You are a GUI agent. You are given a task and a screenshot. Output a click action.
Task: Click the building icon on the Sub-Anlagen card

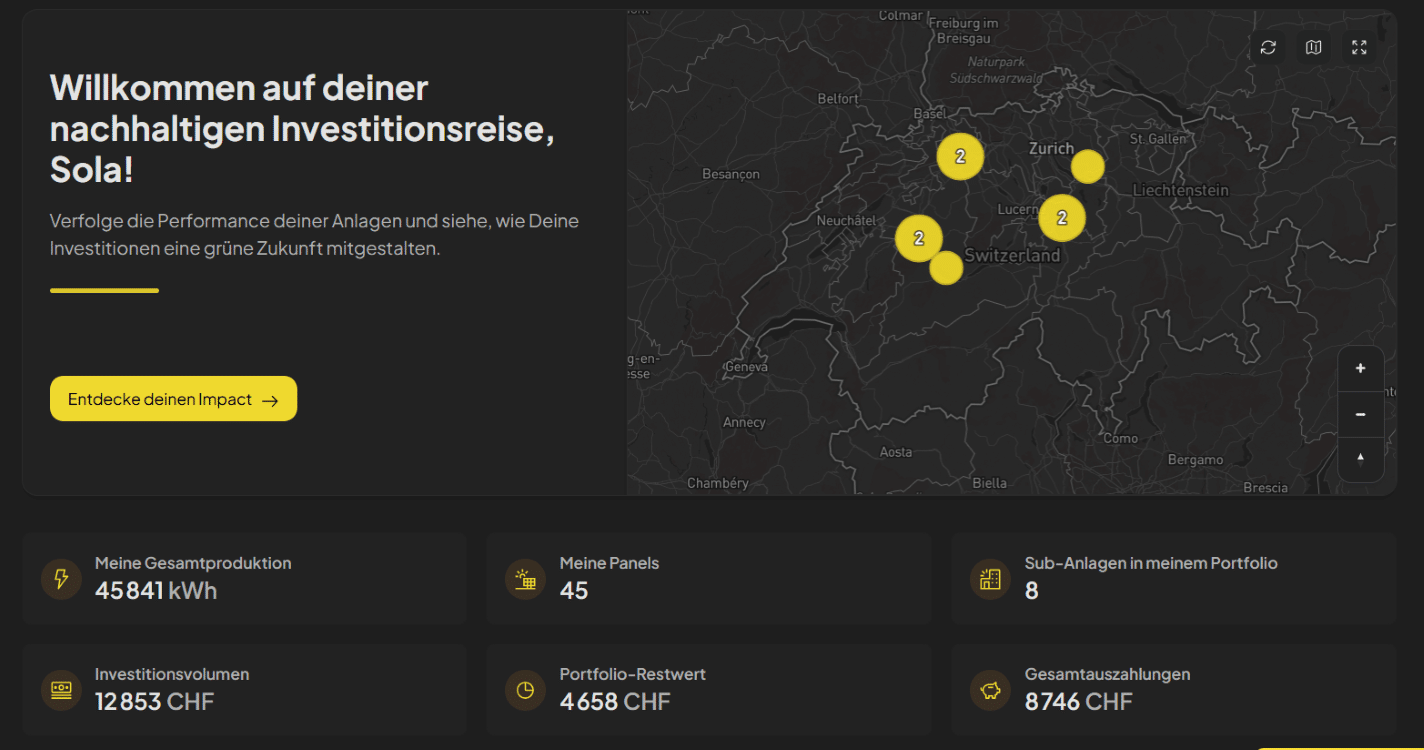click(990, 578)
